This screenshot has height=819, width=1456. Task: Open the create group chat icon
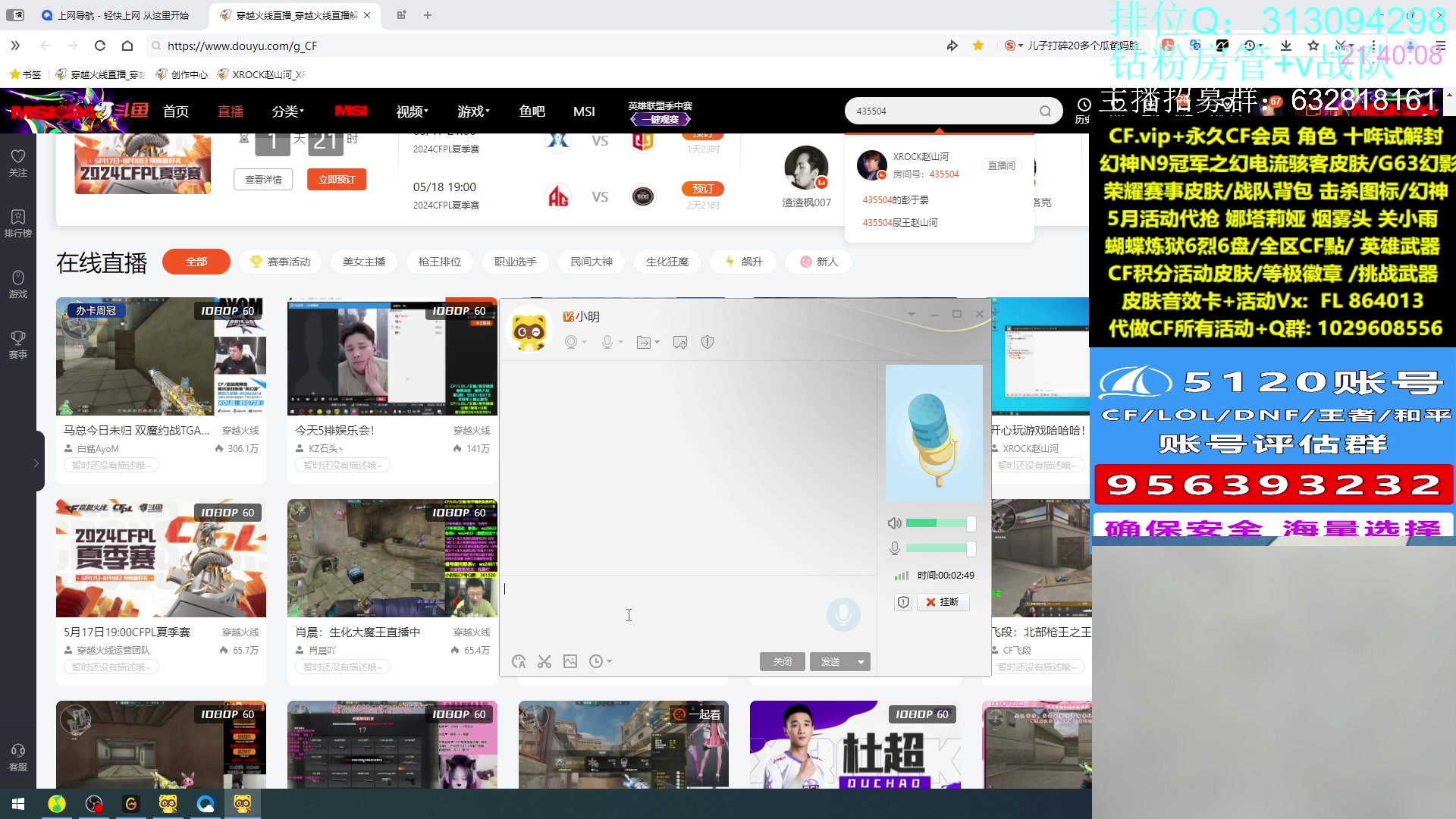click(x=680, y=343)
